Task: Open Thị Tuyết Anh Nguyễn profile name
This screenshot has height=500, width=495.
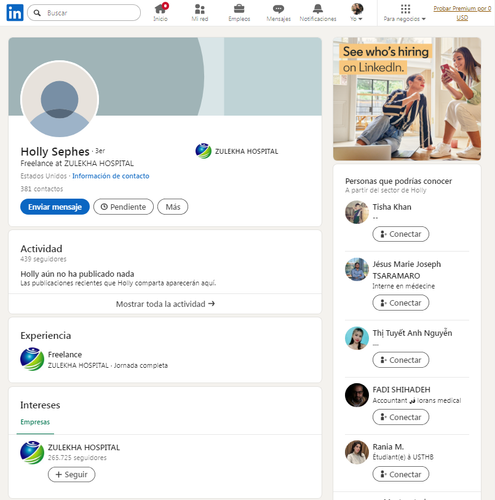Action: pyautogui.click(x=412, y=333)
